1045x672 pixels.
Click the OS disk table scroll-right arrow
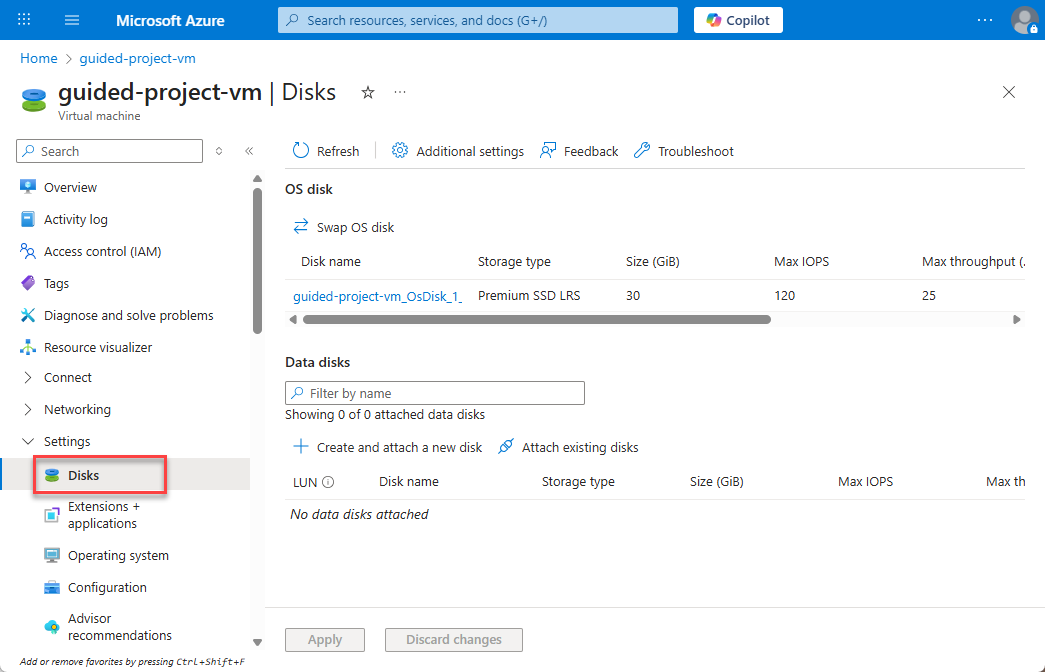tap(1016, 319)
